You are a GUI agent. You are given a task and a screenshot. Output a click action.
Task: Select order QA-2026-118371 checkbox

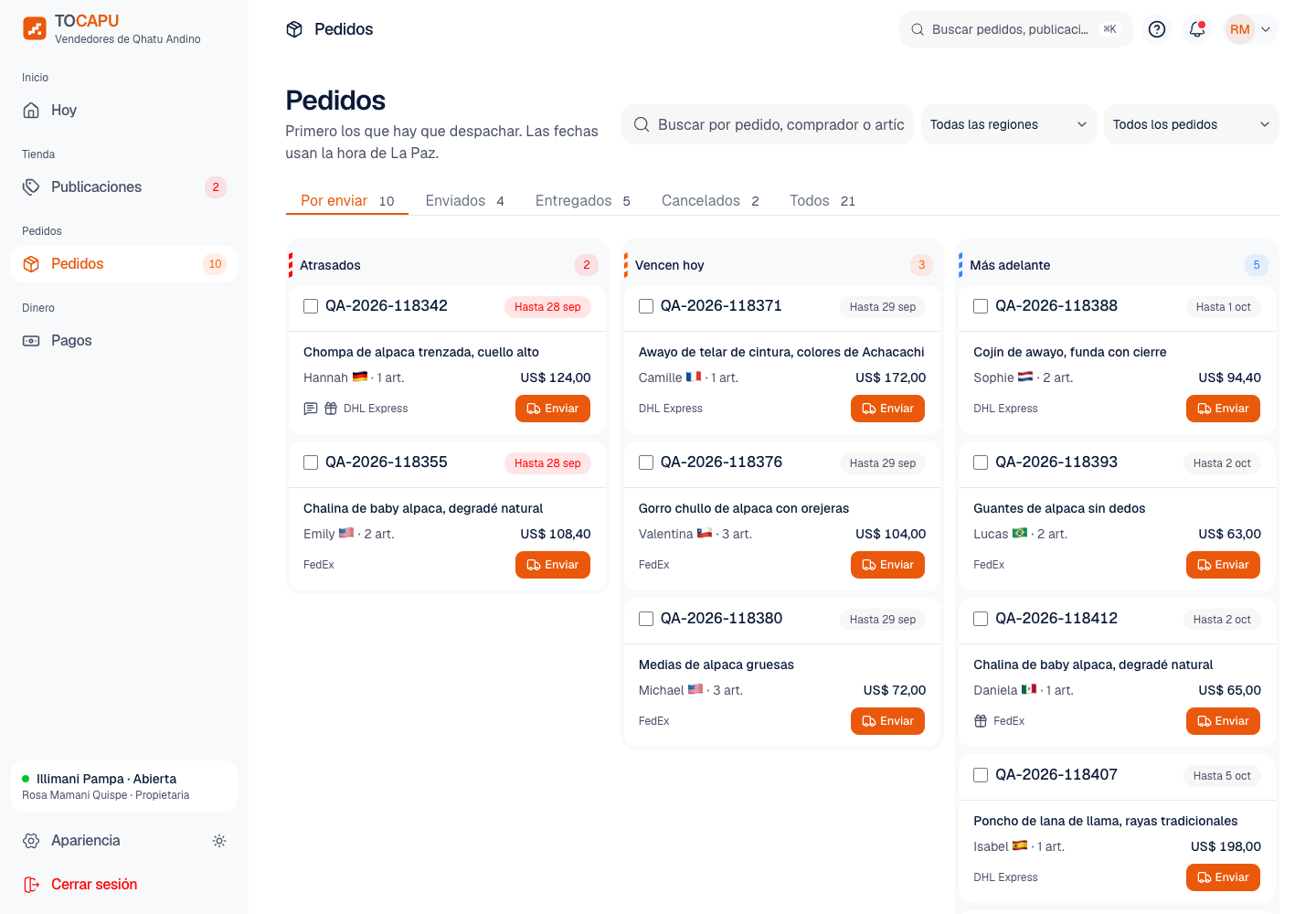[646, 306]
